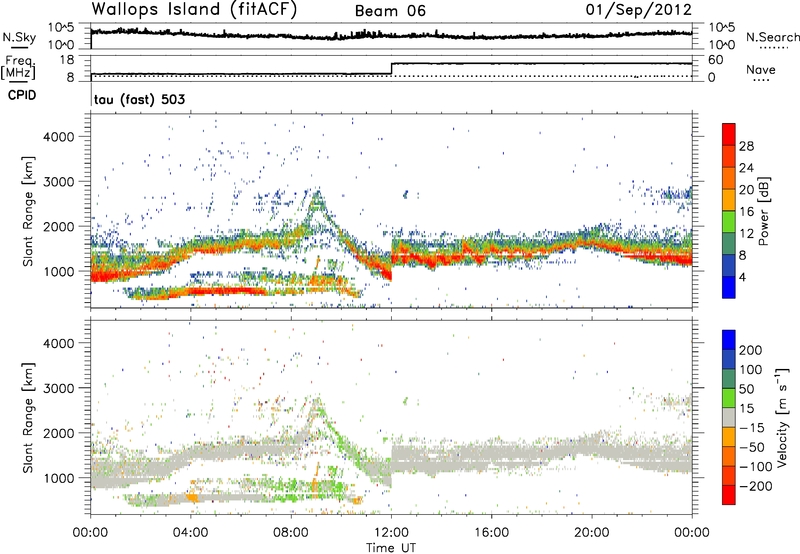This screenshot has width=800, height=554.
Task: Select the "Beam 06" heading
Action: click(390, 11)
